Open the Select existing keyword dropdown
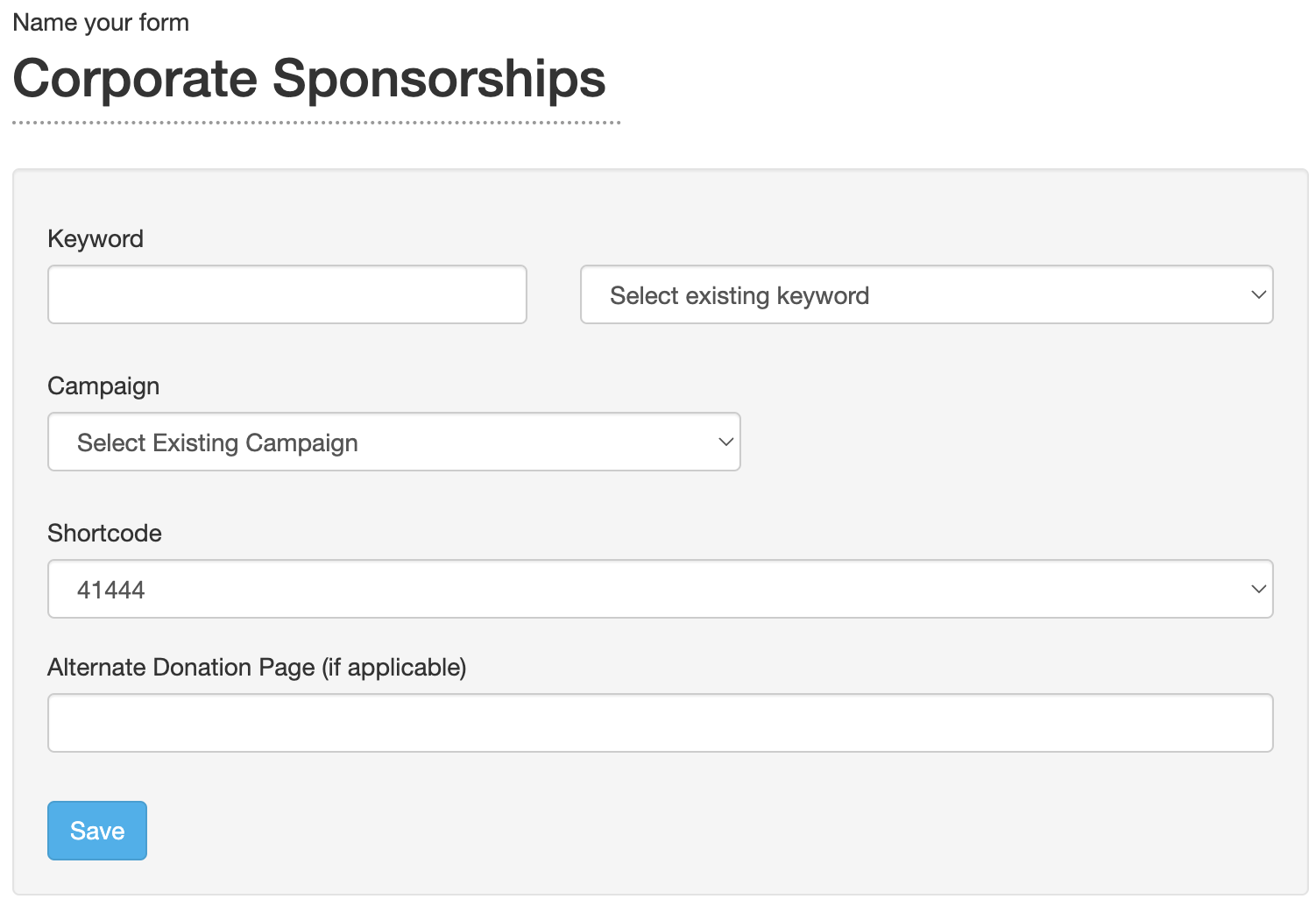 pos(925,294)
